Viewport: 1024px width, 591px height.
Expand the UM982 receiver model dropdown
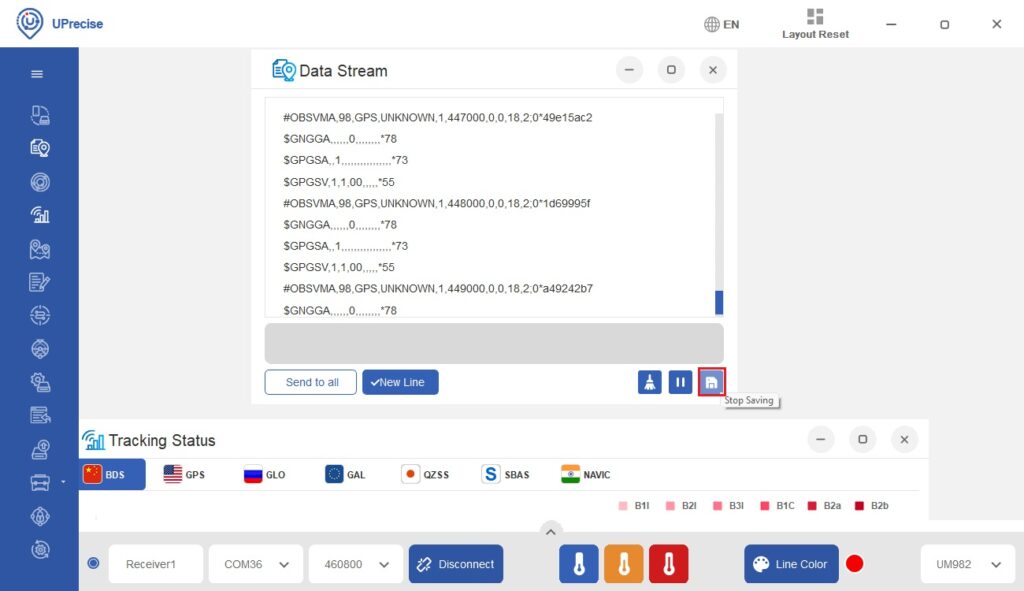pos(966,563)
